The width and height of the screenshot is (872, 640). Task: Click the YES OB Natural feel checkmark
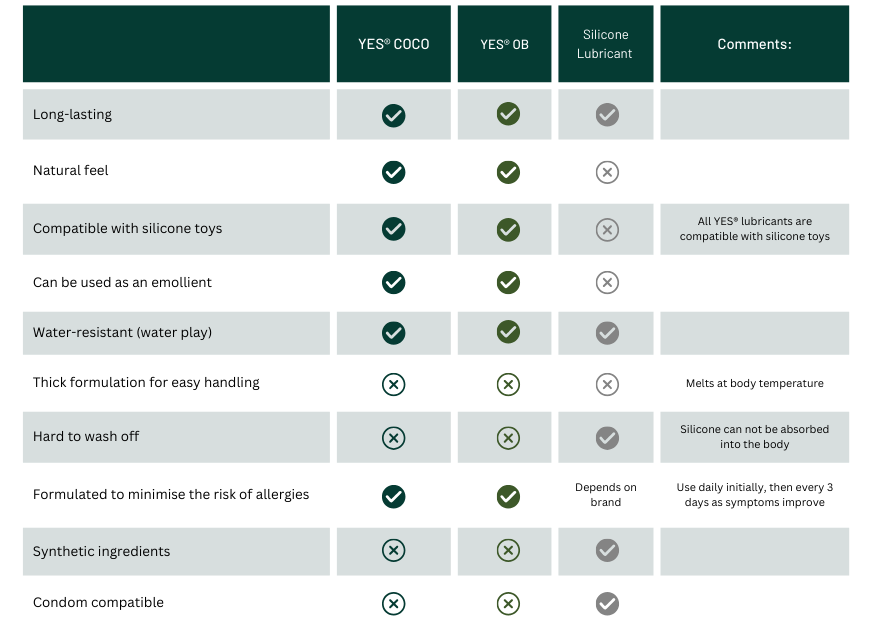(508, 172)
